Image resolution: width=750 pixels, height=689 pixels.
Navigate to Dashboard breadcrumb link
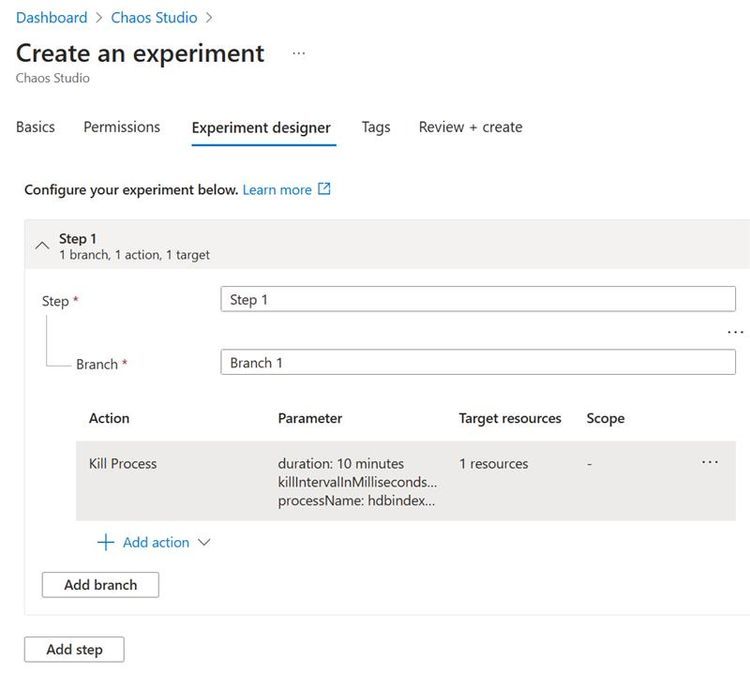pos(52,17)
